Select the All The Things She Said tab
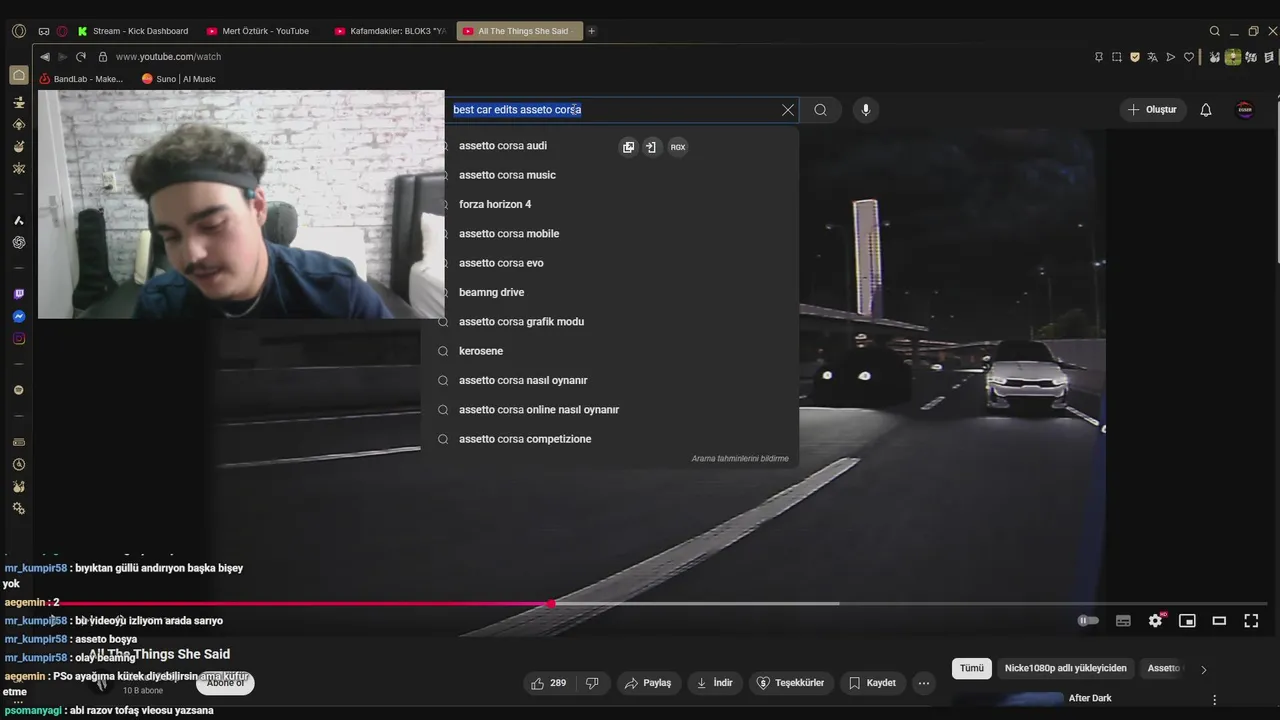Image resolution: width=1280 pixels, height=720 pixels. (519, 31)
